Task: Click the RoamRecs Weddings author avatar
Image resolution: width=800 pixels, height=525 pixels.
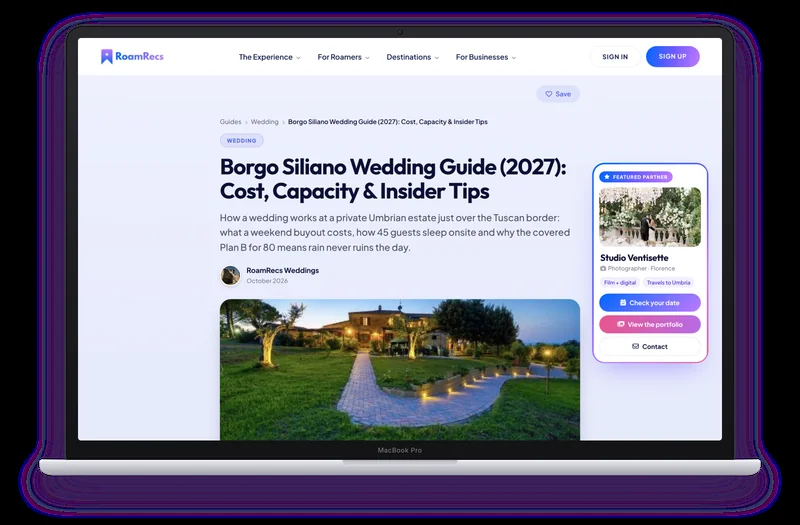Action: (230, 276)
